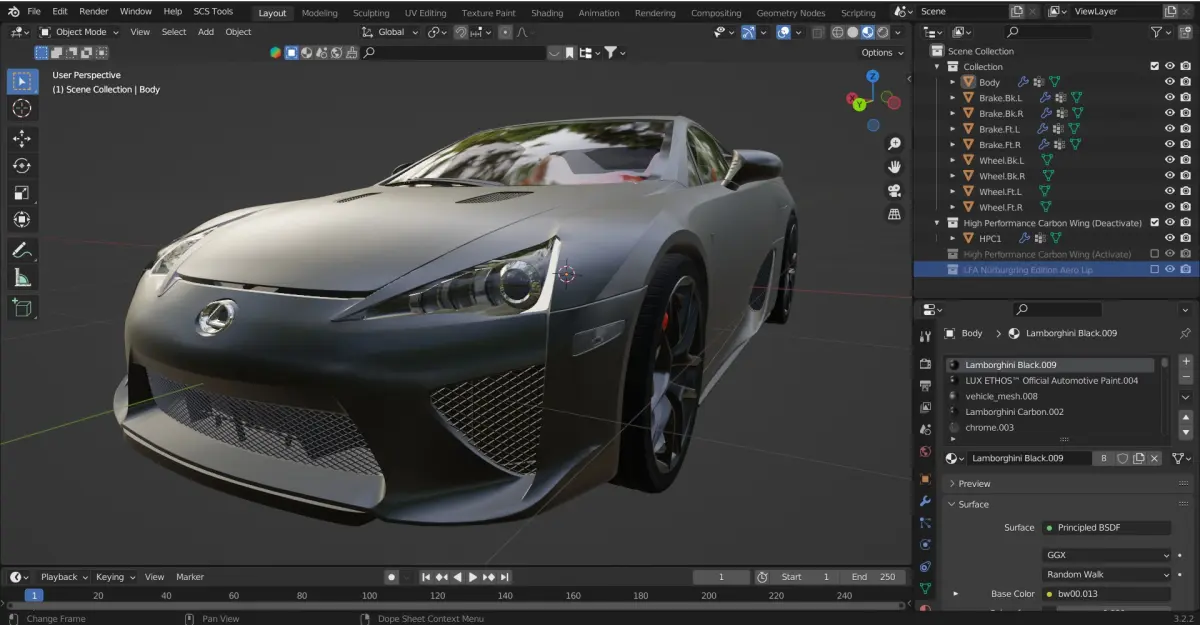Select the Annotate tool
Image resolution: width=1200 pixels, height=625 pixels.
tap(22, 250)
